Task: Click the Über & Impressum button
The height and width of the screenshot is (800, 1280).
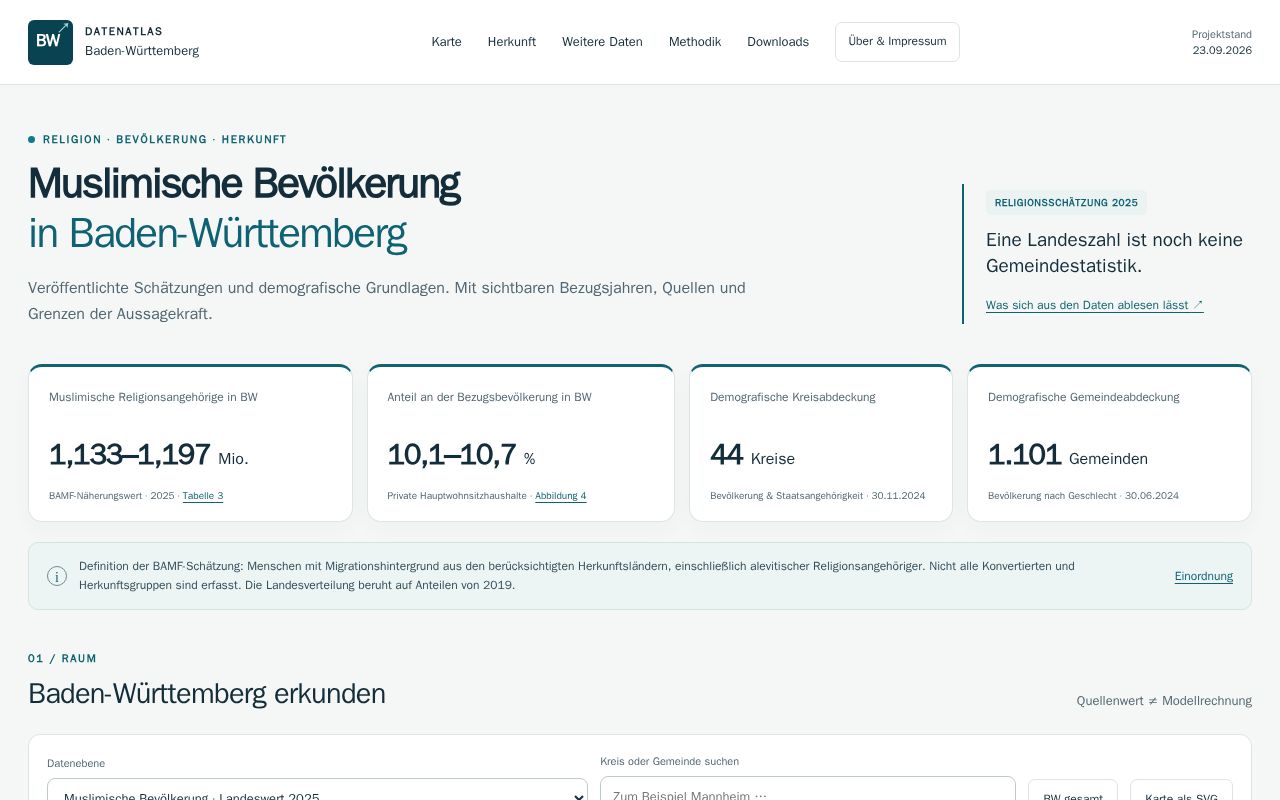Action: point(897,42)
